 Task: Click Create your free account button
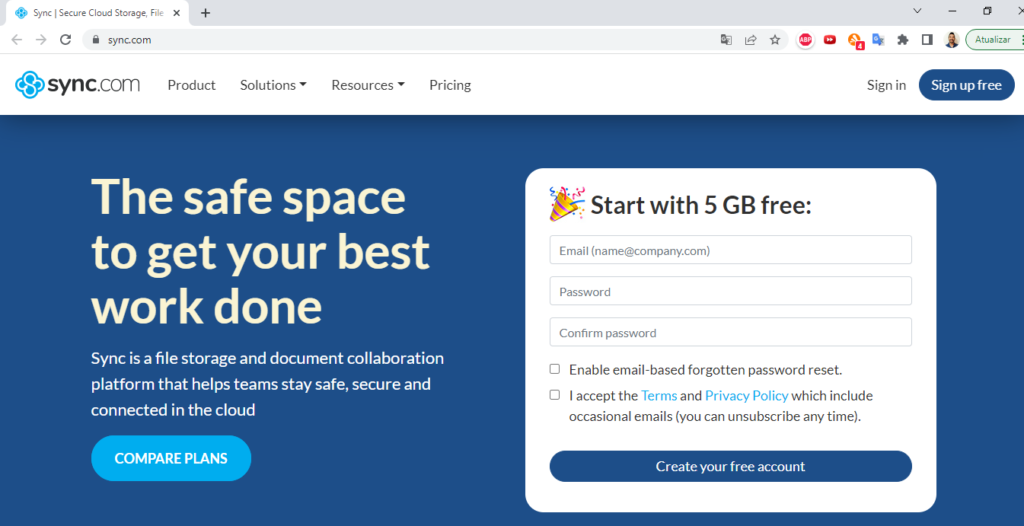click(x=731, y=467)
